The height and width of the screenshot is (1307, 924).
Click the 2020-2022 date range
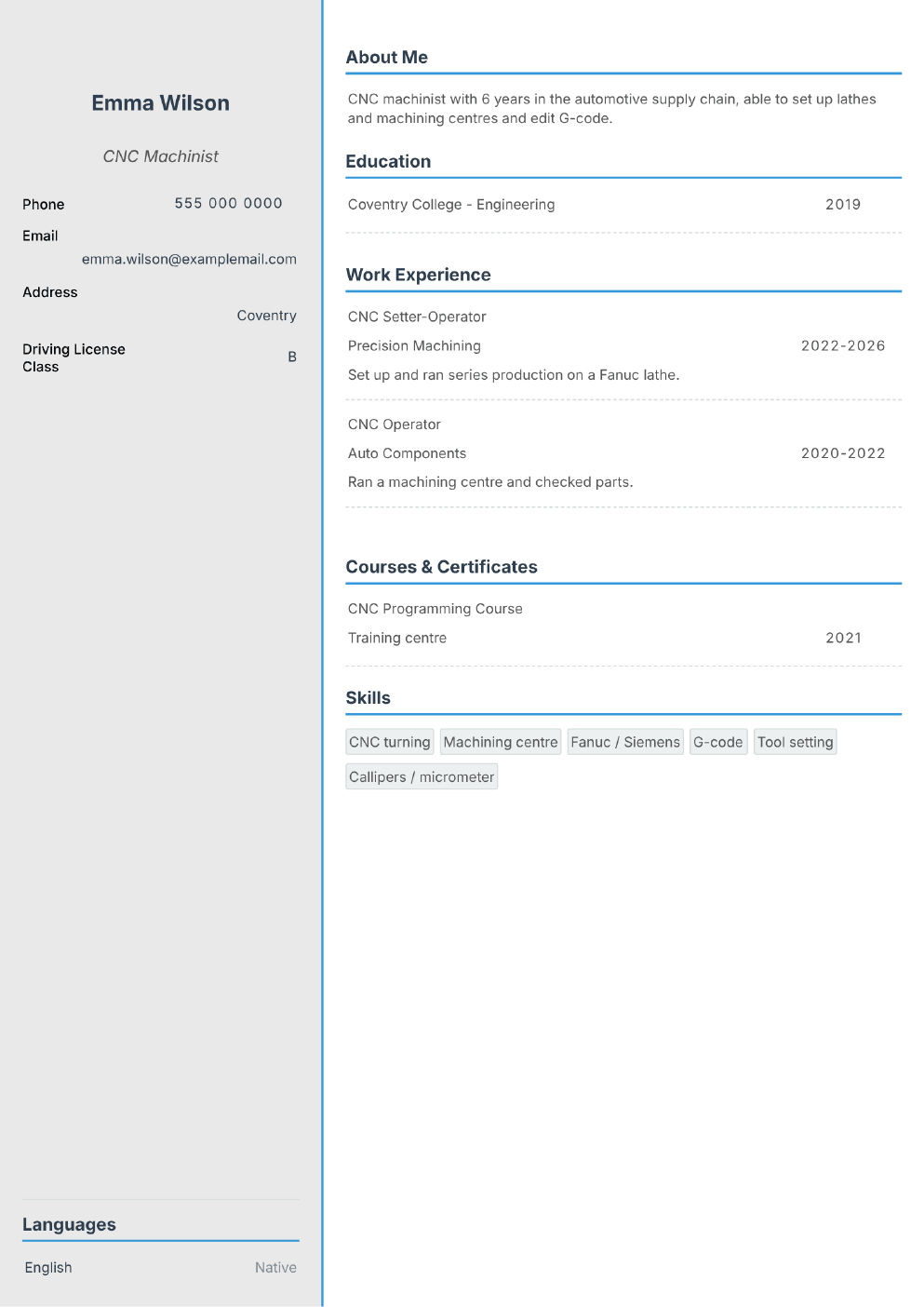843,453
